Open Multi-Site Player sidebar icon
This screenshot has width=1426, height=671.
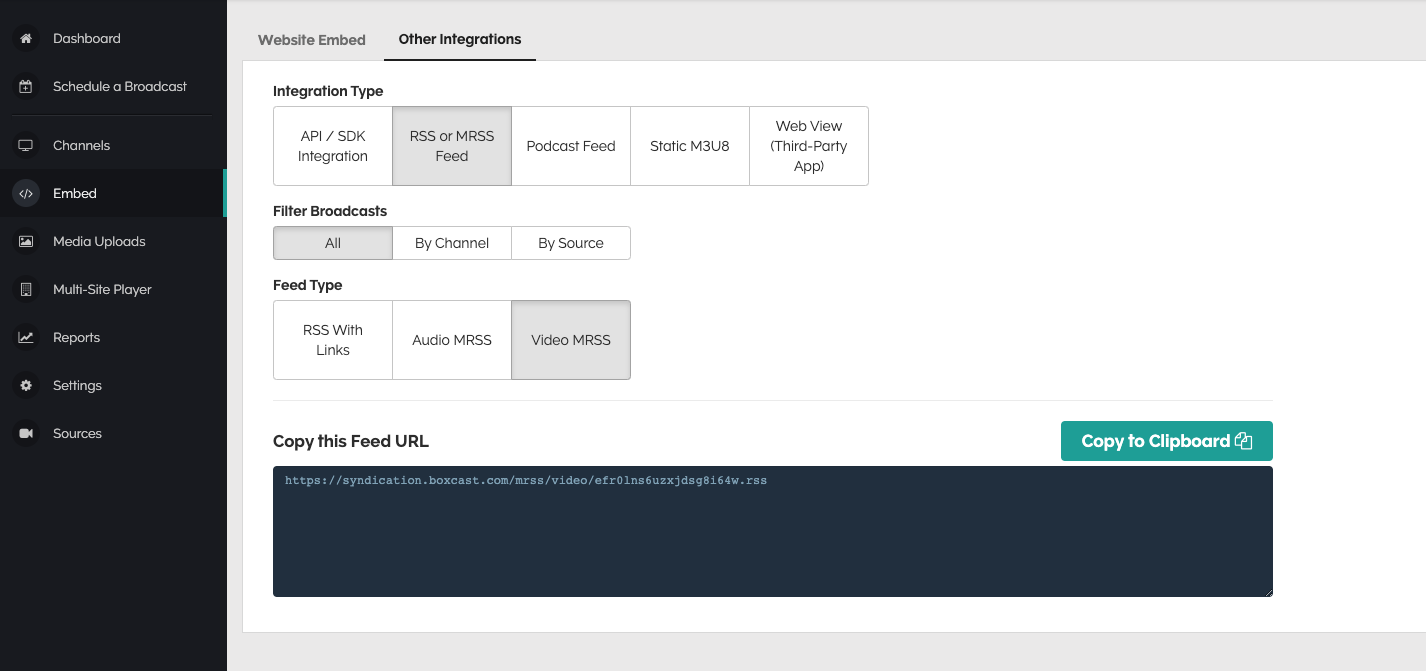tap(26, 289)
